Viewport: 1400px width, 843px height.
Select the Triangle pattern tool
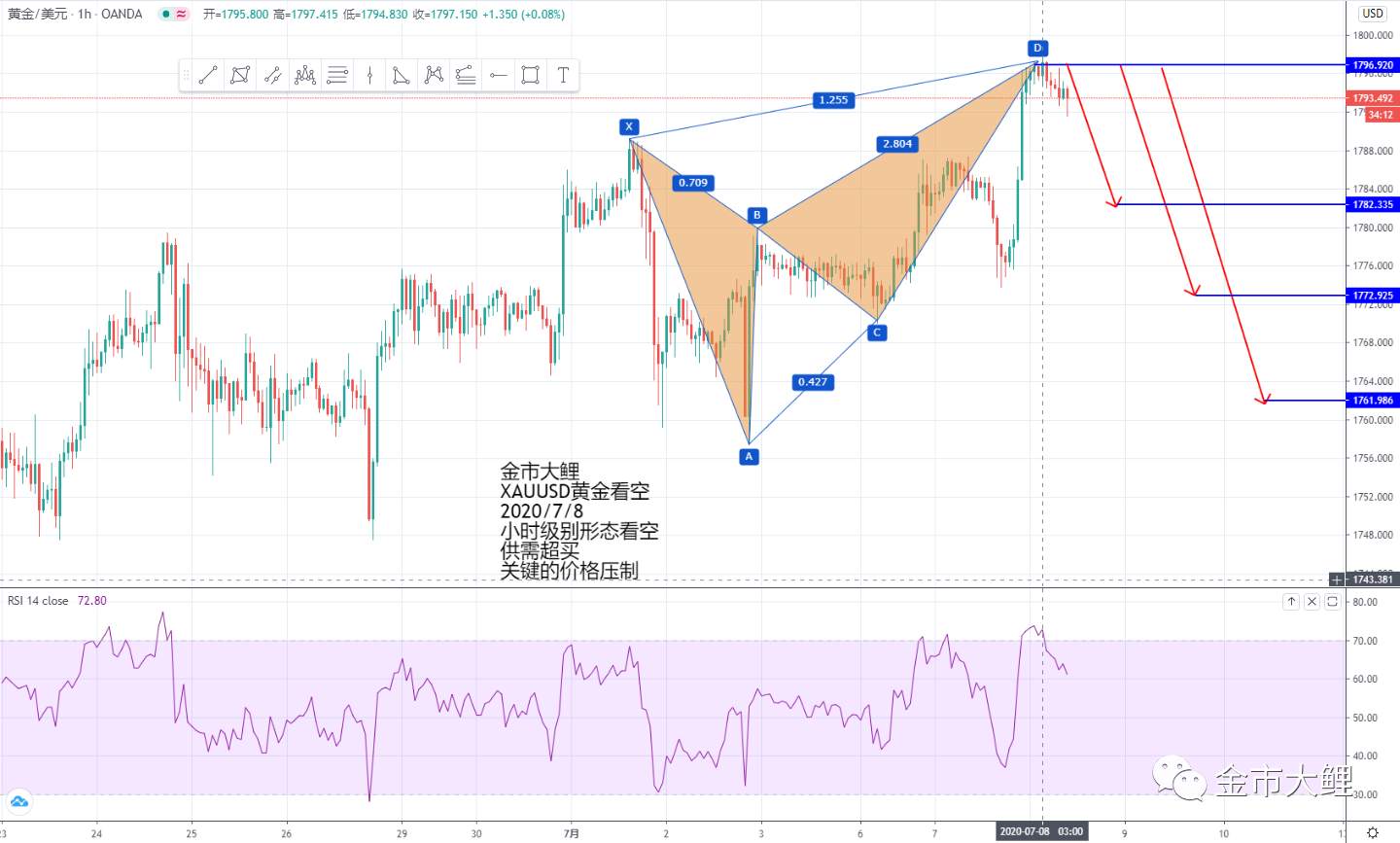pos(402,75)
